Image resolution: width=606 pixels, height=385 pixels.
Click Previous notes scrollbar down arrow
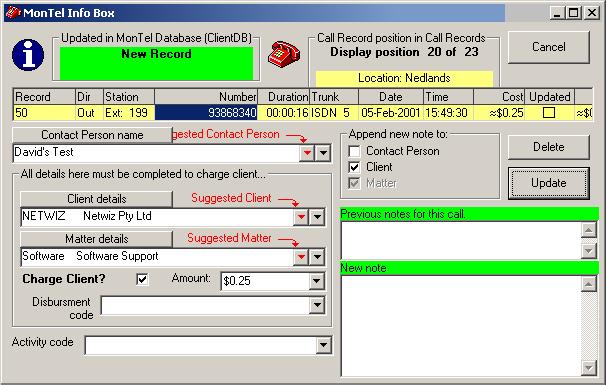(589, 251)
